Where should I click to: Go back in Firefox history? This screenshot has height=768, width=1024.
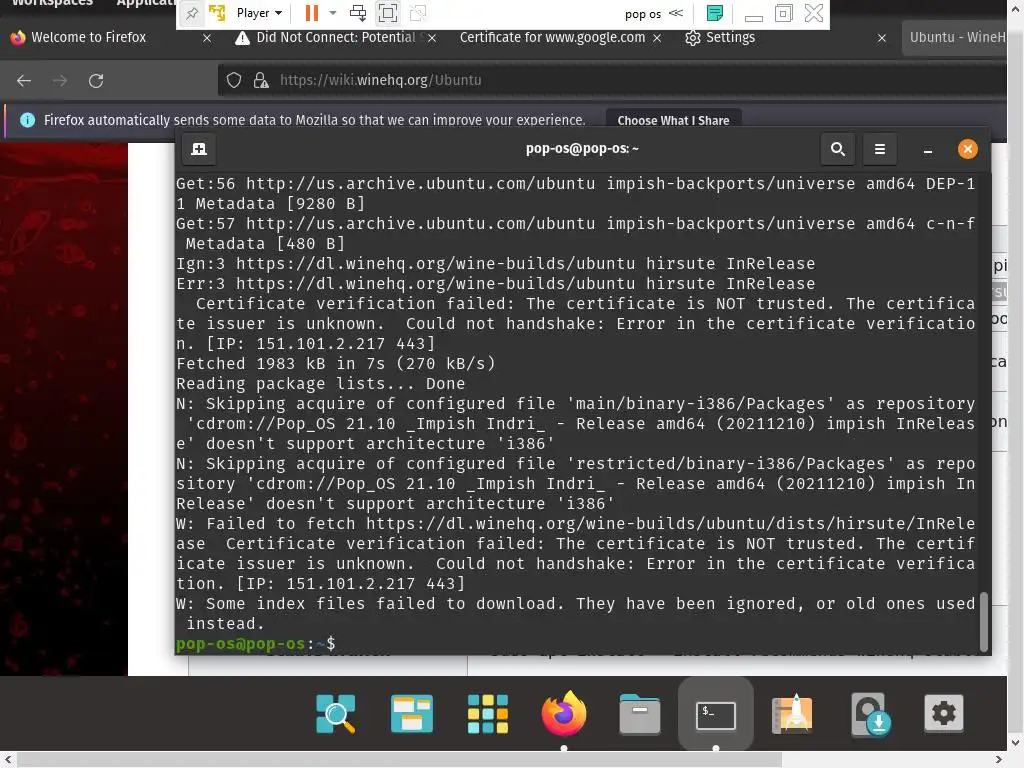coord(24,80)
